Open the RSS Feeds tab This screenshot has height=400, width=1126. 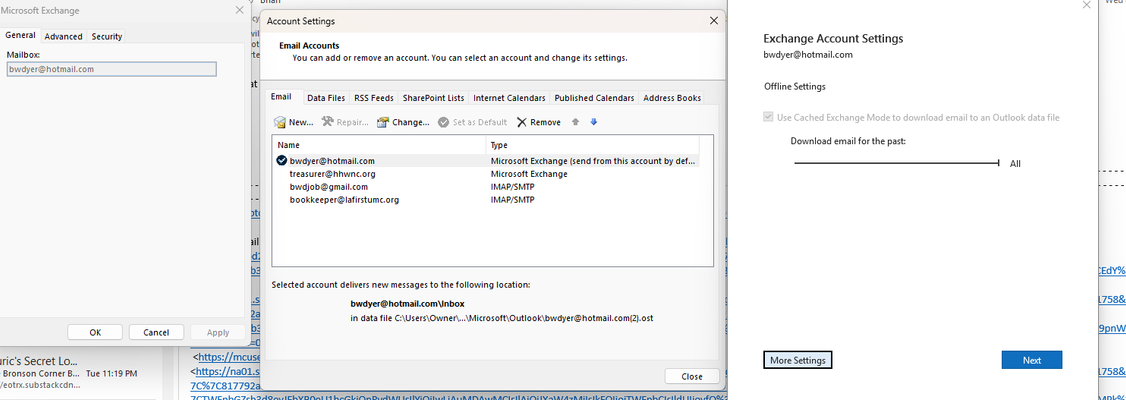coord(373,98)
